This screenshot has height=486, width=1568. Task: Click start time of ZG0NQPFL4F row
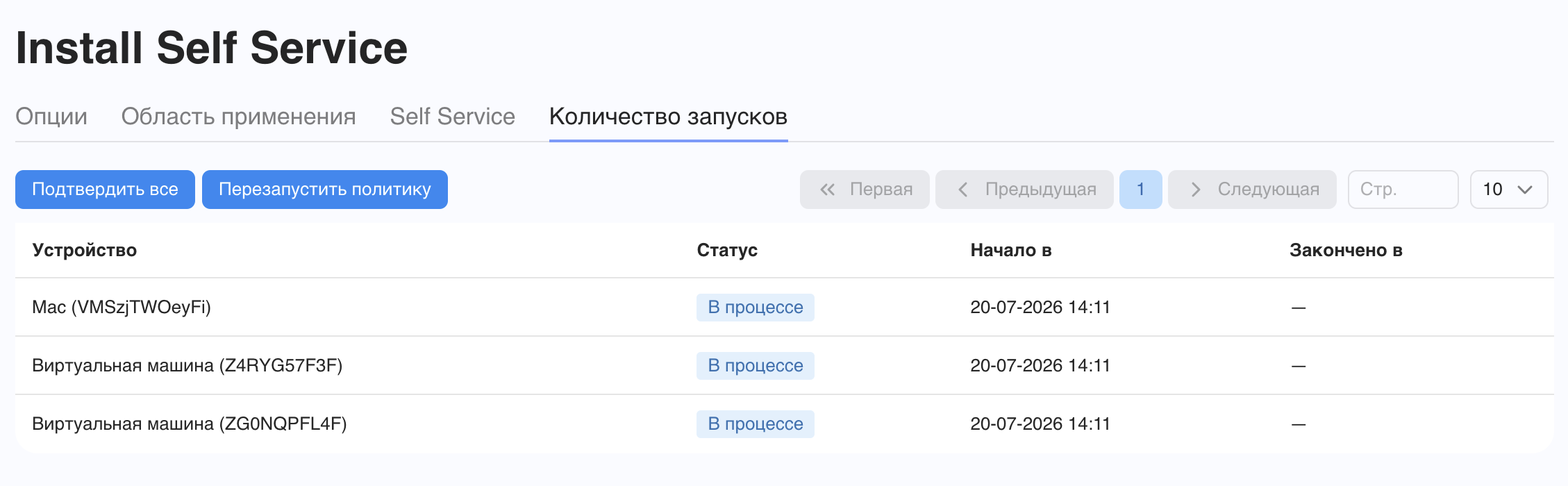pyautogui.click(x=1040, y=424)
